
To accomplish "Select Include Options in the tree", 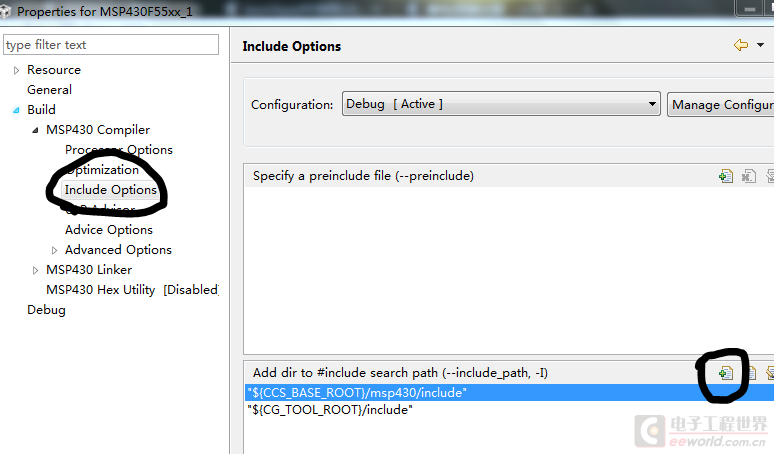I will click(x=111, y=190).
